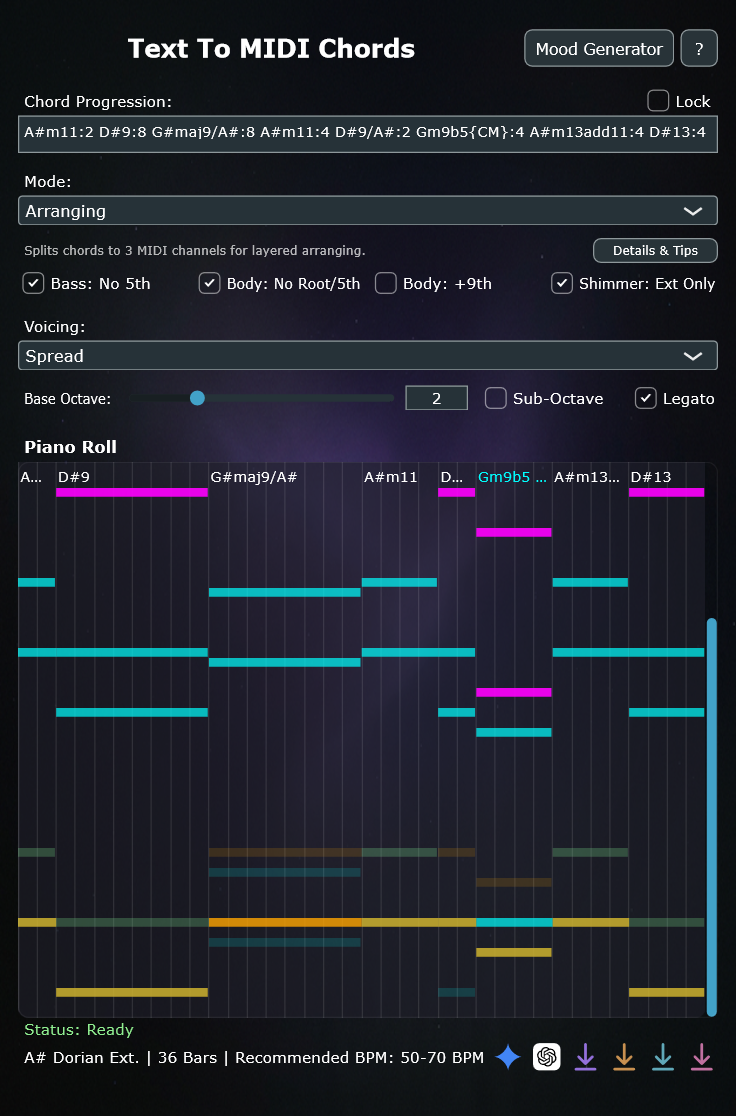The width and height of the screenshot is (736, 1116).
Task: Click the magenta shimmer note under D#9
Action: [132, 493]
